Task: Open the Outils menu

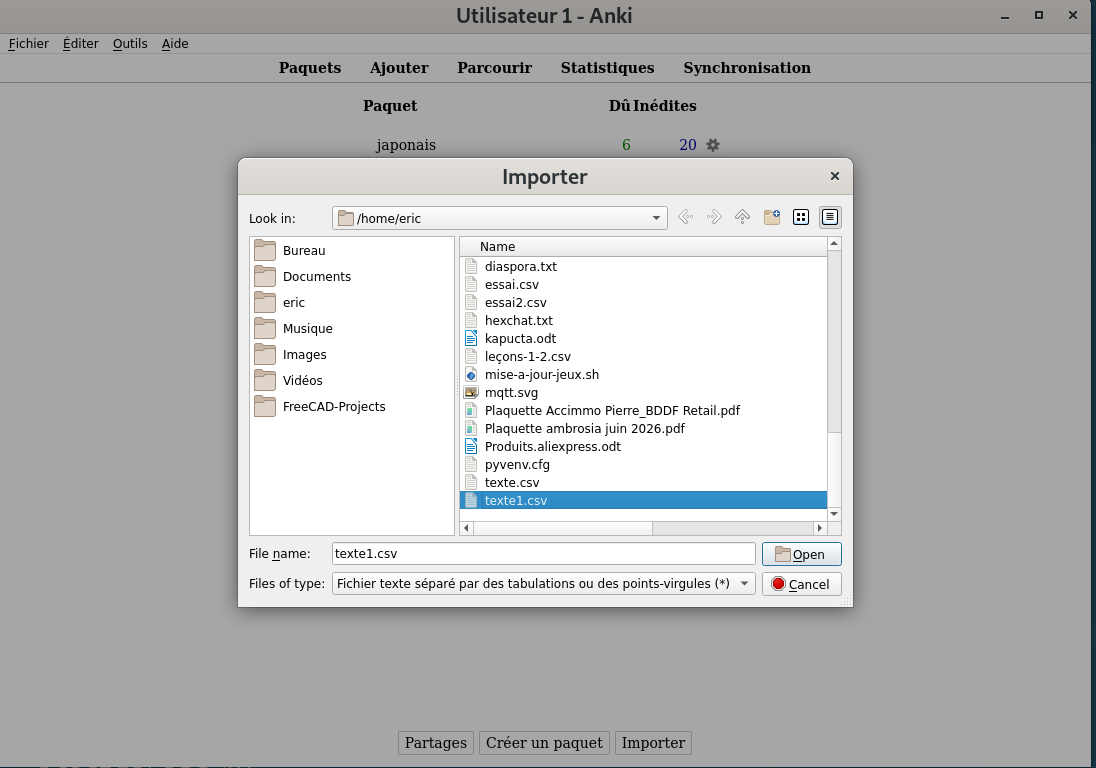Action: pyautogui.click(x=130, y=43)
